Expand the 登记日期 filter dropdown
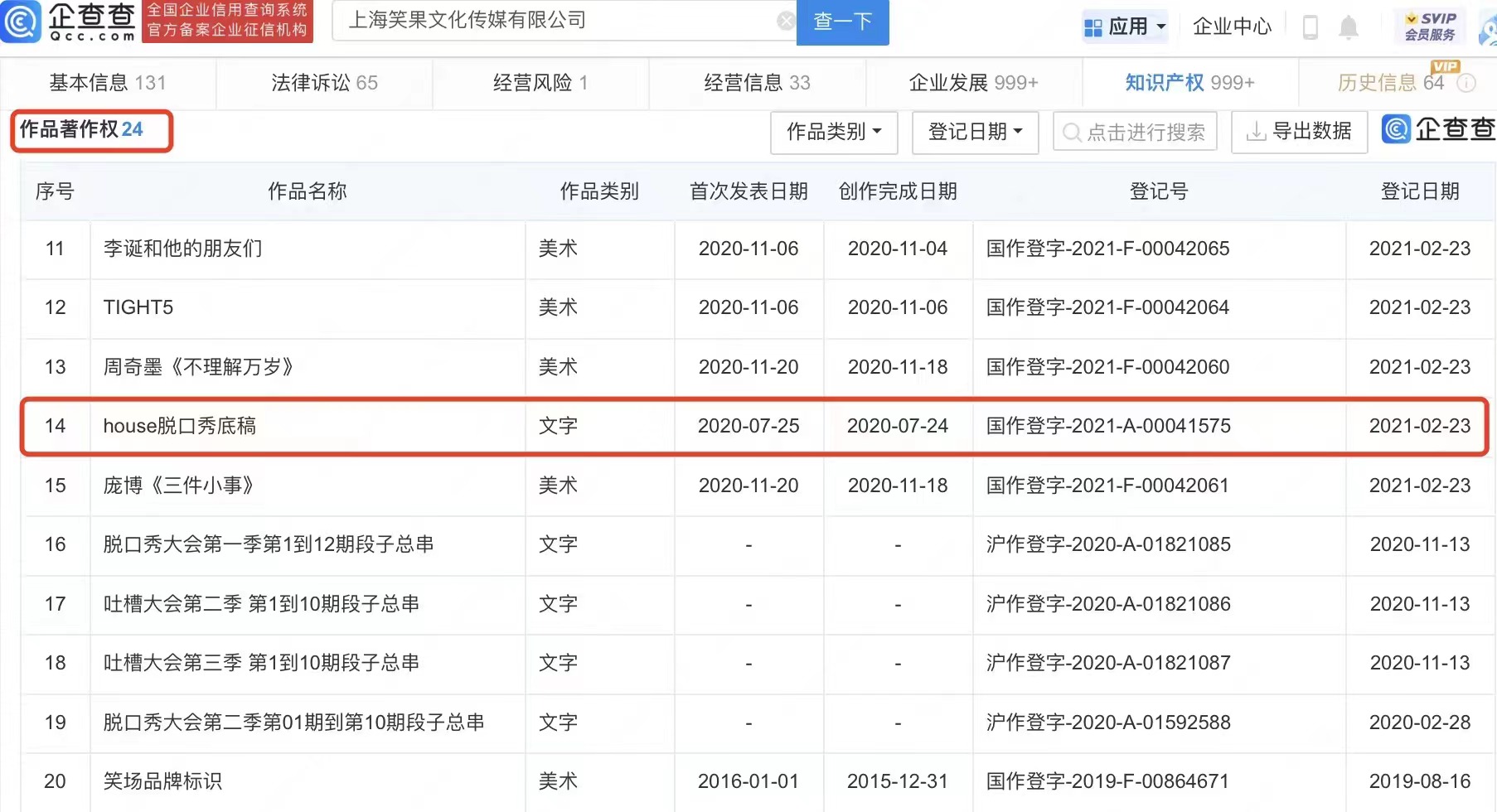The image size is (1497, 812). click(x=976, y=132)
